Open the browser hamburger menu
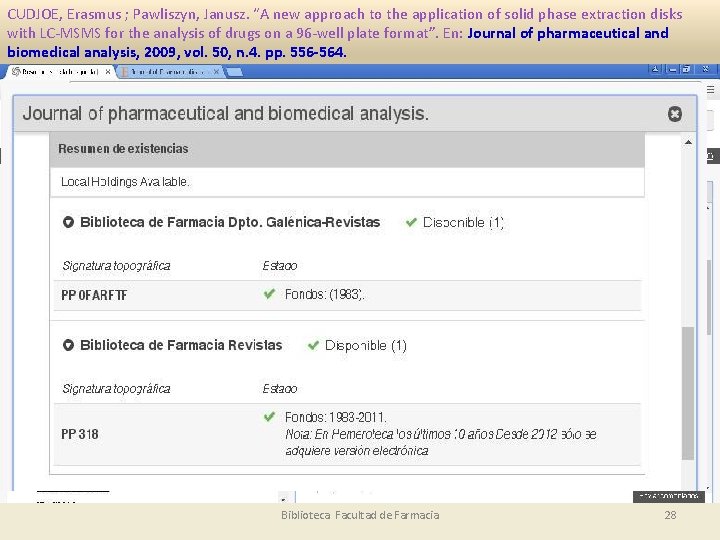Viewport: 720px width, 540px height. click(x=710, y=90)
